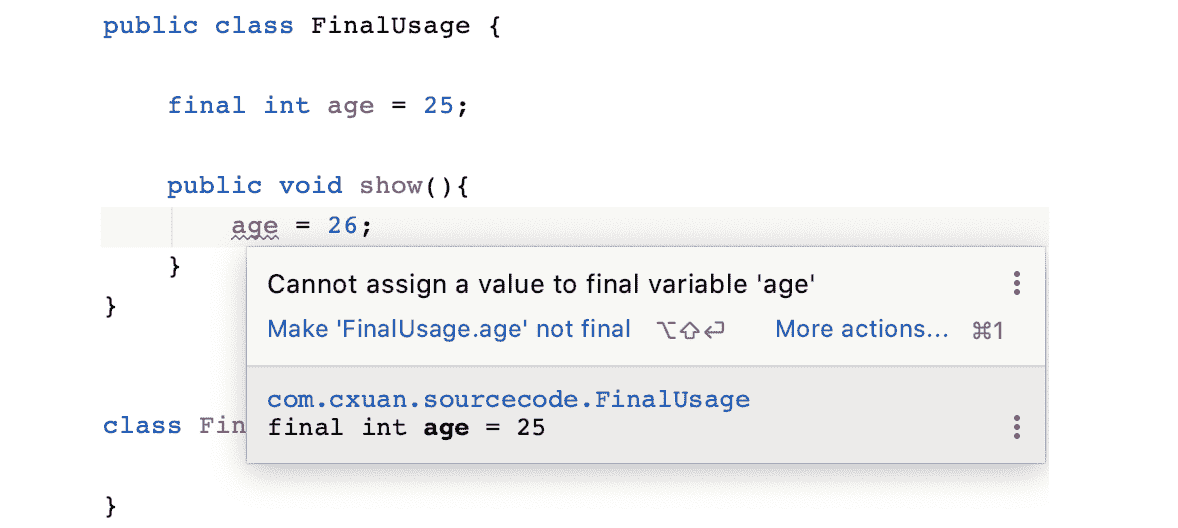Screen dimensions: 1178x528
Task: Click the age field name in its declaration
Action: [x=350, y=106]
